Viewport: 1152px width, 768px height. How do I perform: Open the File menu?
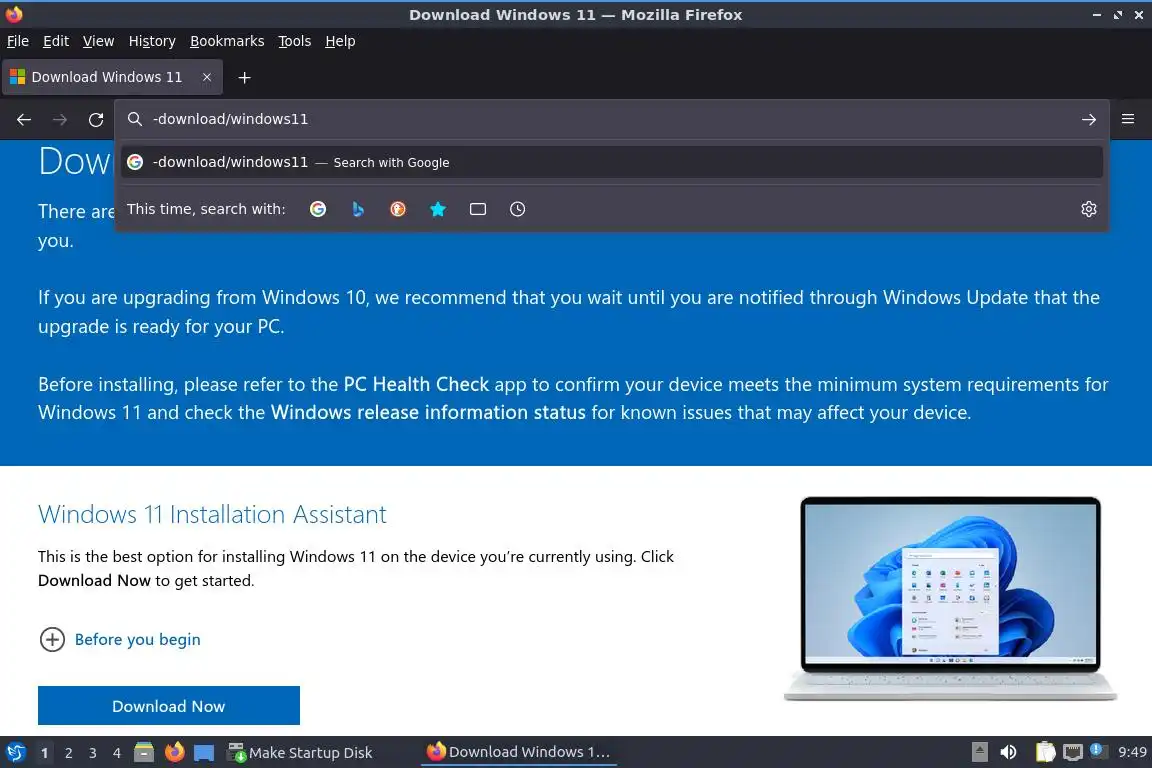[18, 41]
